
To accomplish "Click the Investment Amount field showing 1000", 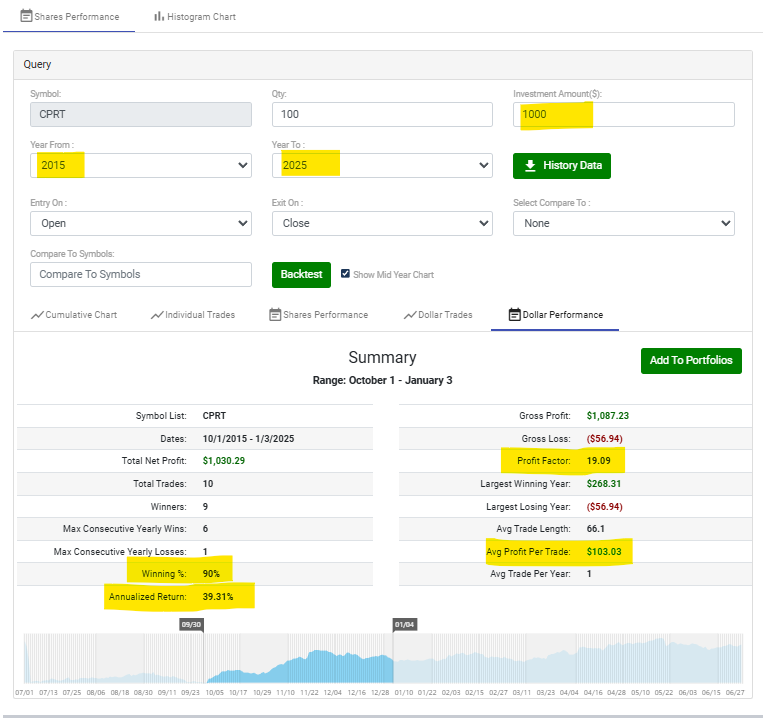I will [x=624, y=115].
